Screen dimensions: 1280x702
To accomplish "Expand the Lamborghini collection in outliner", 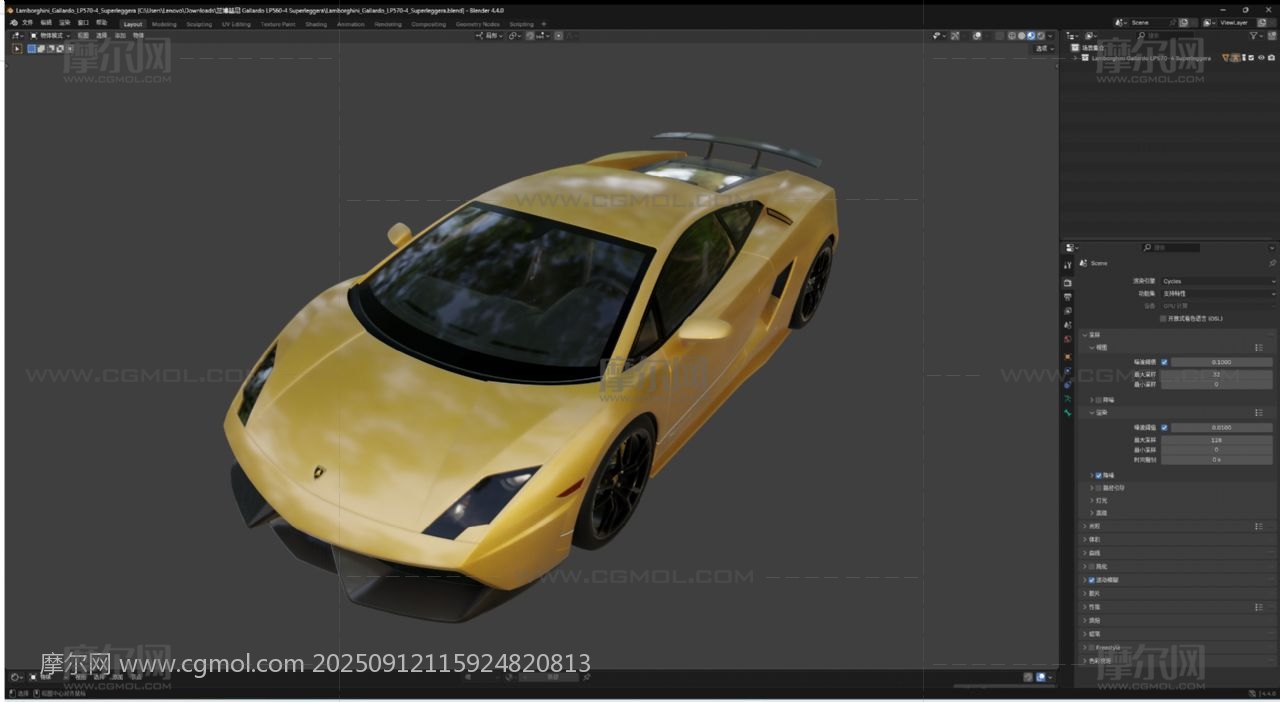I will pyautogui.click(x=1075, y=58).
